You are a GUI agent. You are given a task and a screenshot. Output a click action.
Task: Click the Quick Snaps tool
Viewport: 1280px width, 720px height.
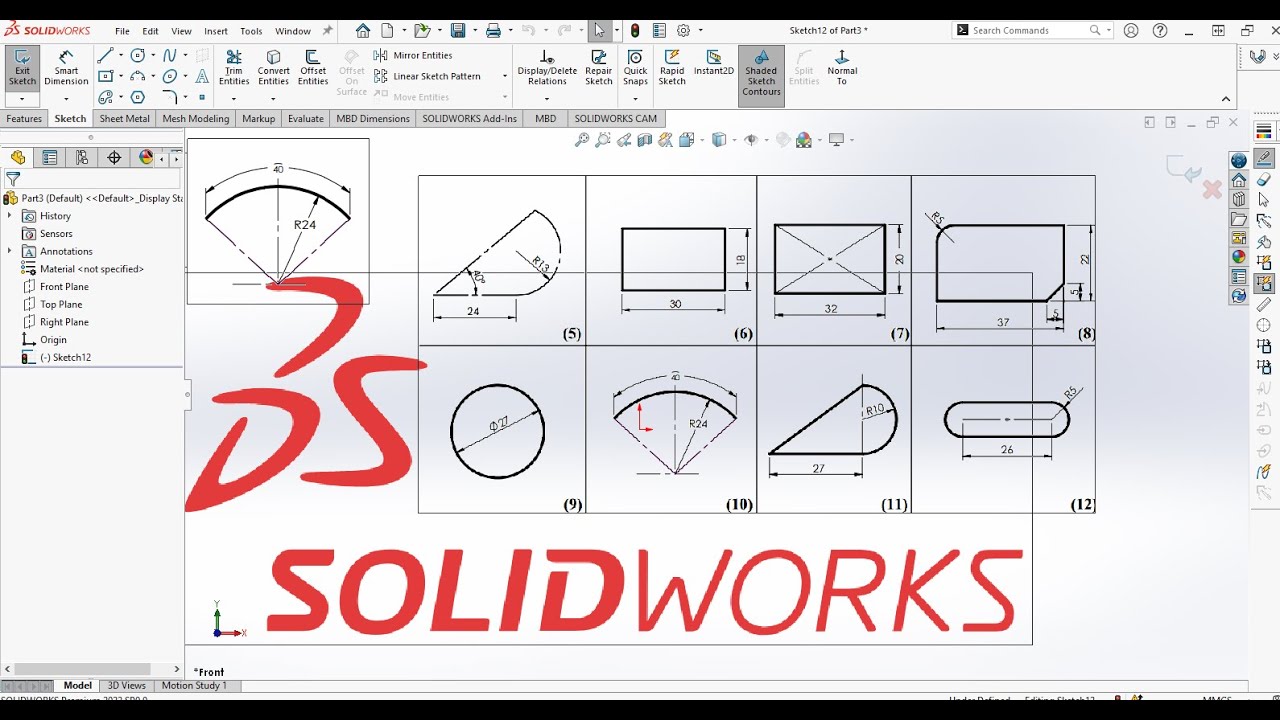click(635, 68)
